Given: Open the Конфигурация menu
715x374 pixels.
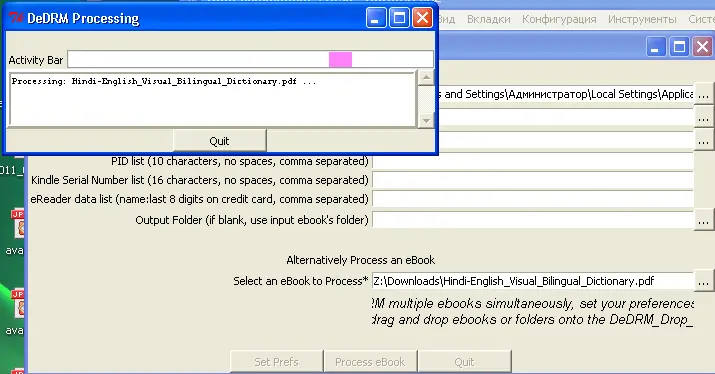Looking at the screenshot, I should click(559, 19).
